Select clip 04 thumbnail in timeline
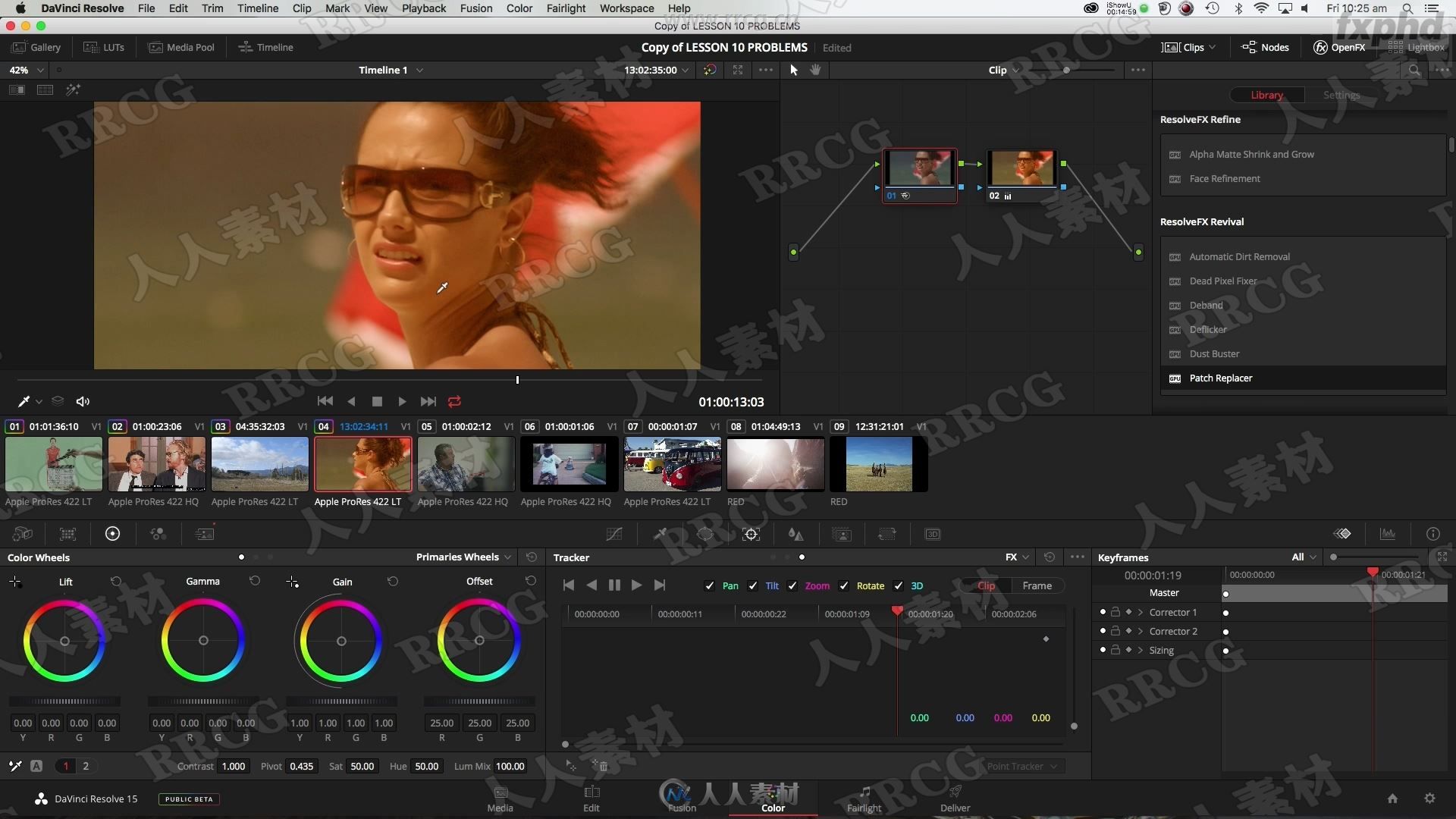The image size is (1456, 819). point(362,463)
